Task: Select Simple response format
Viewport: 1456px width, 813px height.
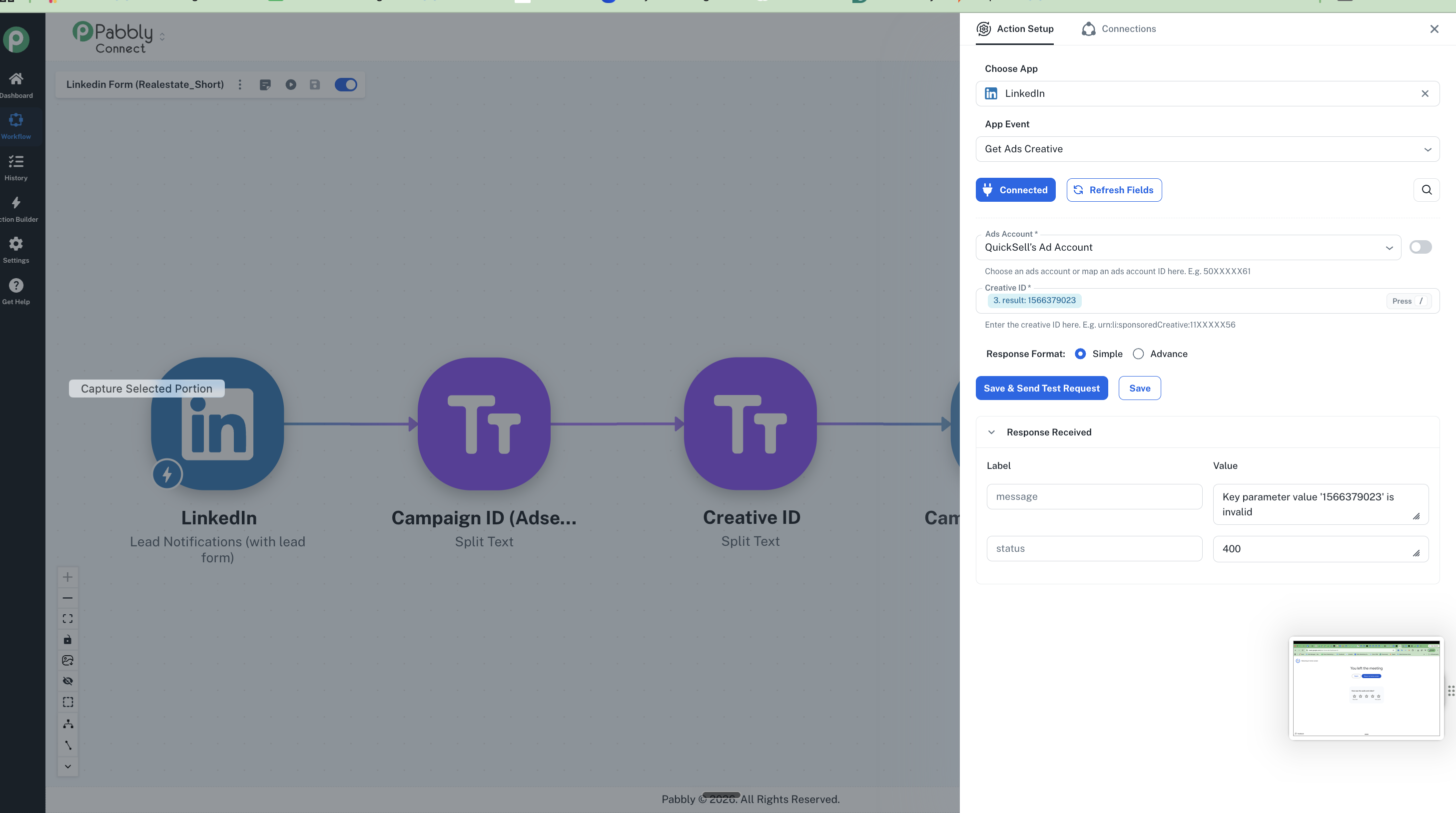Action: tap(1080, 354)
